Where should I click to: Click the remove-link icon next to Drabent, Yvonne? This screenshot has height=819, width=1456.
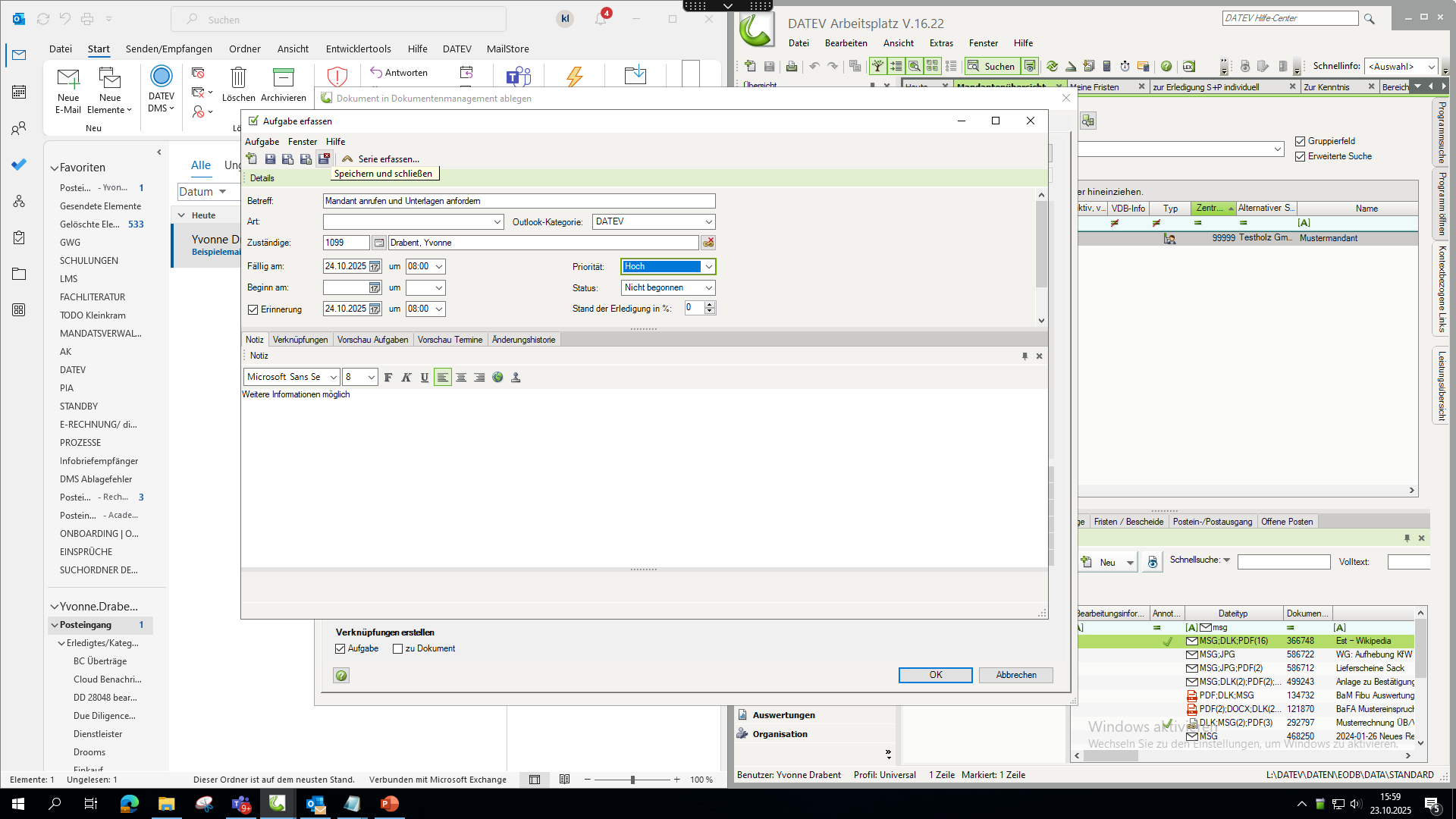click(x=708, y=243)
